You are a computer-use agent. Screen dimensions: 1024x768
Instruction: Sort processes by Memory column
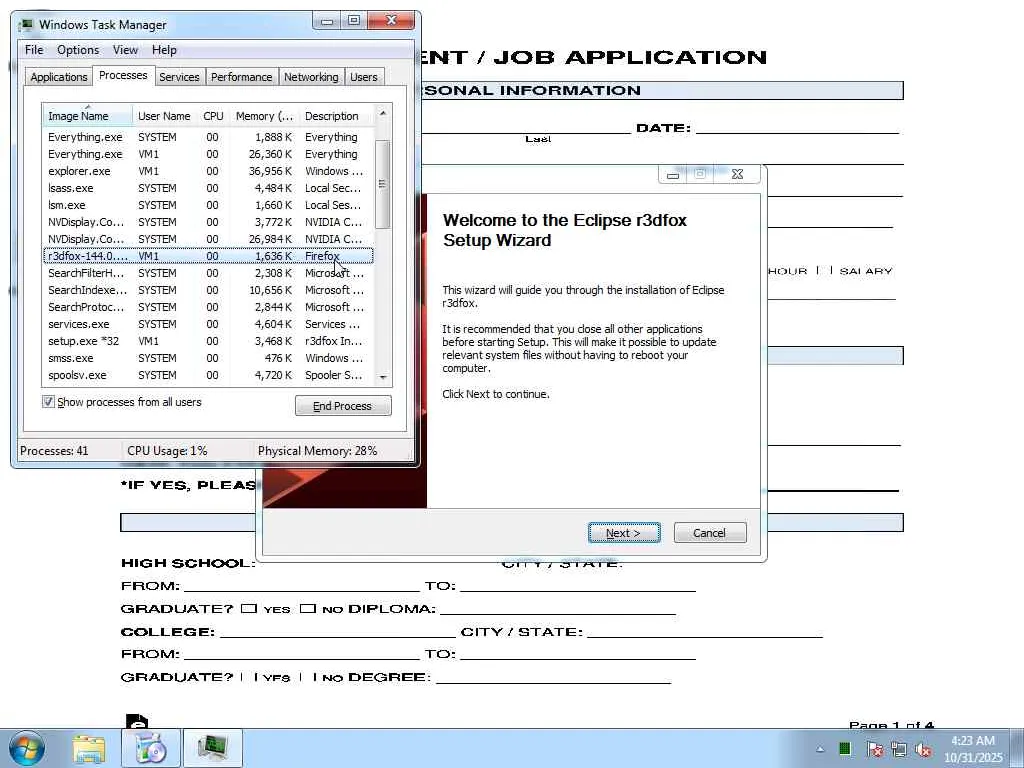click(x=264, y=116)
